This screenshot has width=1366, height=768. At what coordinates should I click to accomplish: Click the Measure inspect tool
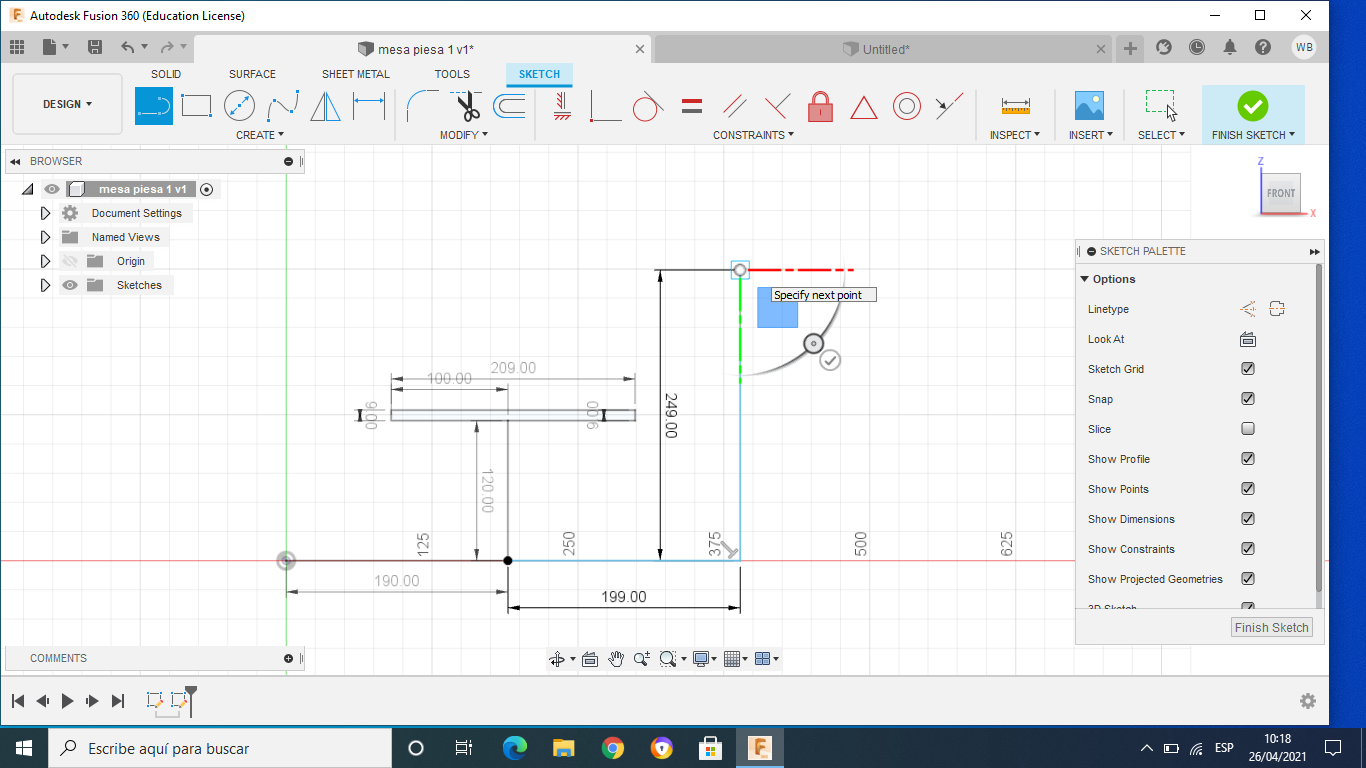pos(1015,105)
